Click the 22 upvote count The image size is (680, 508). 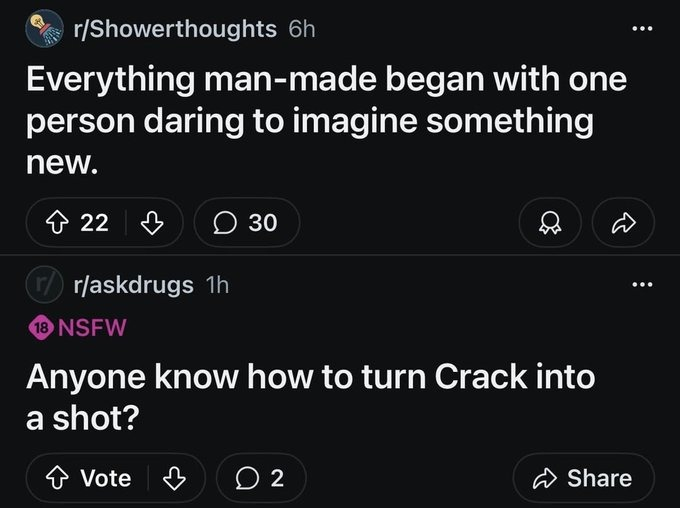93,222
